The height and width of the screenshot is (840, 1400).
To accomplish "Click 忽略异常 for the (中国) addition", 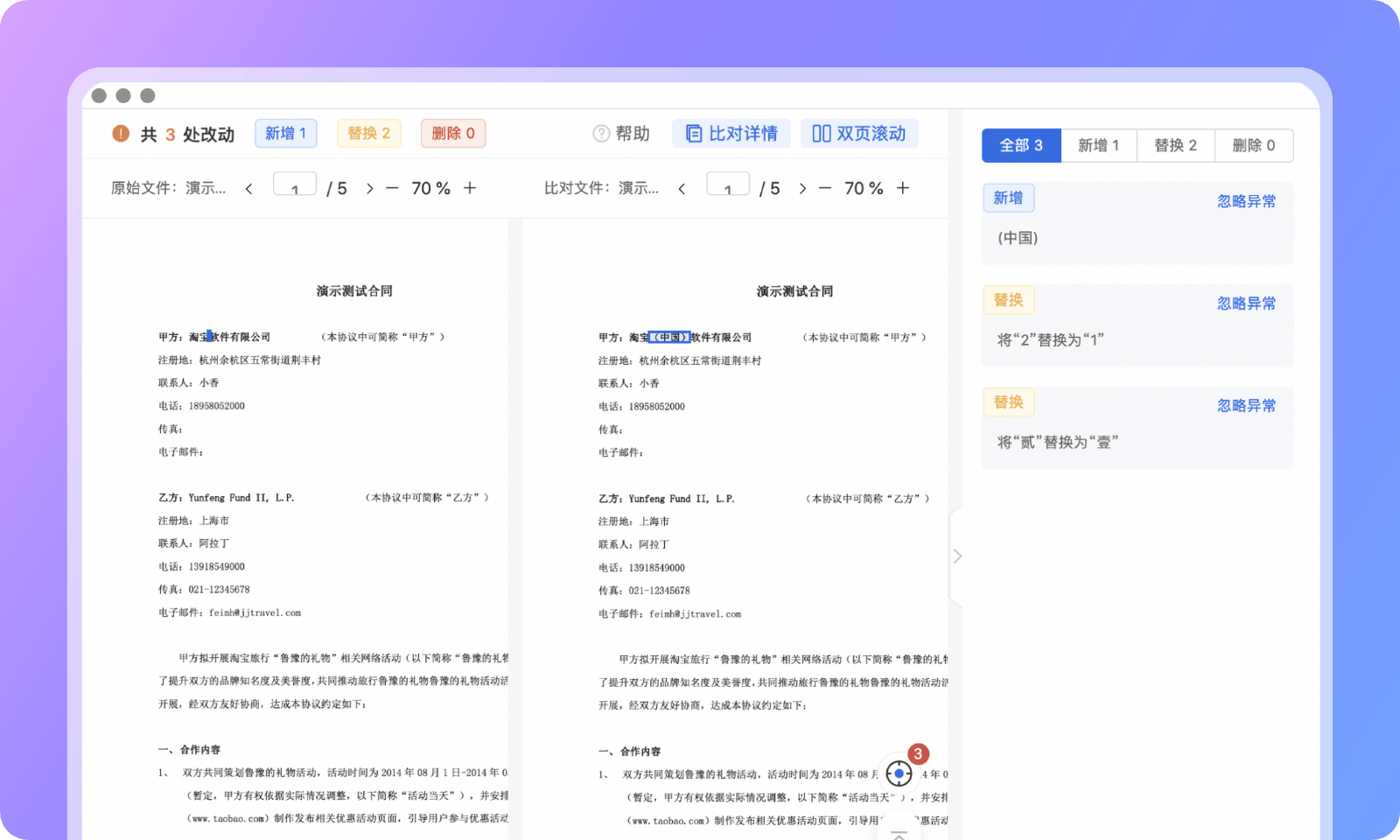I will 1246,201.
